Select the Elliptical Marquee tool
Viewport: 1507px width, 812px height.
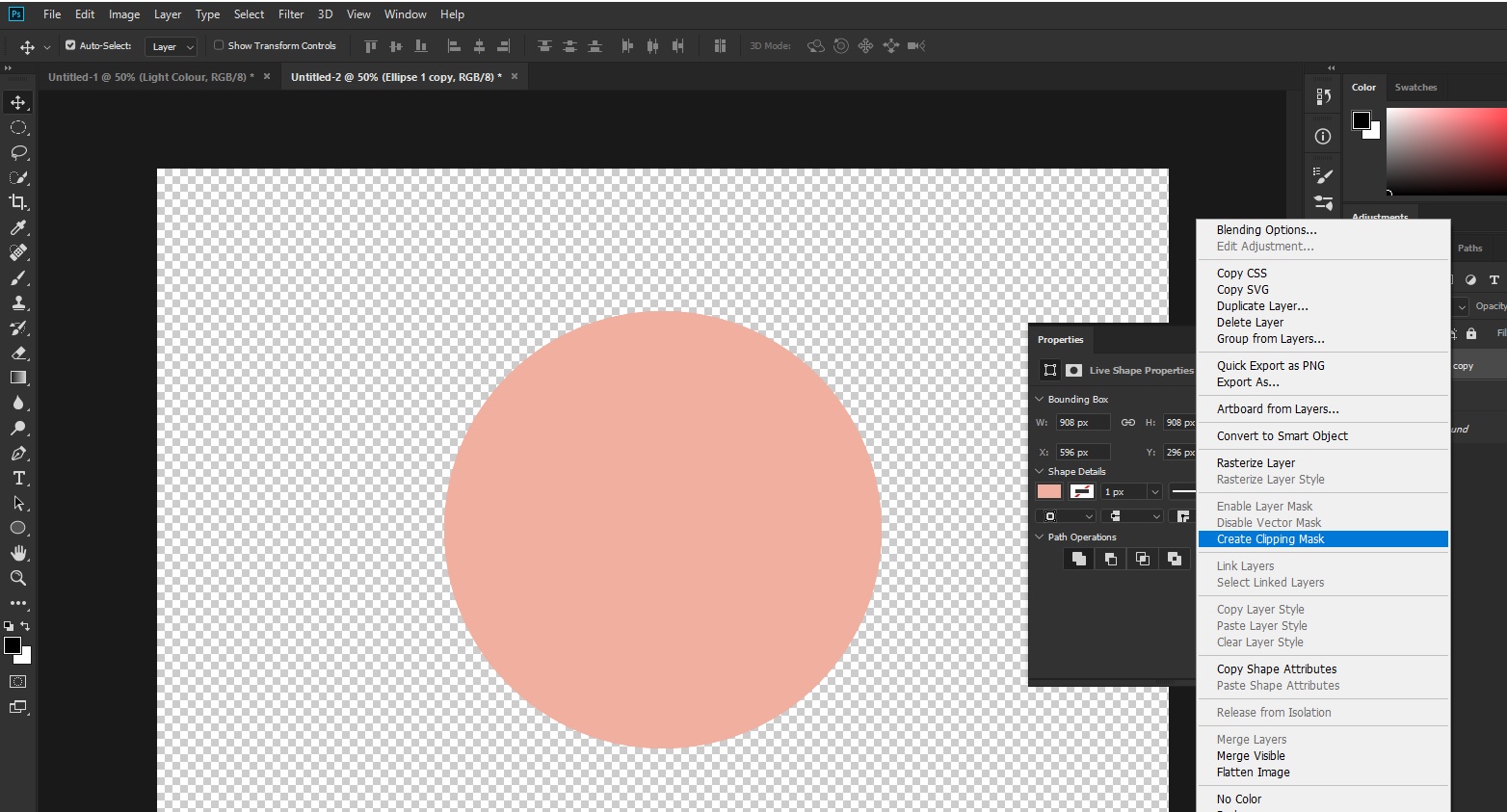click(x=18, y=127)
